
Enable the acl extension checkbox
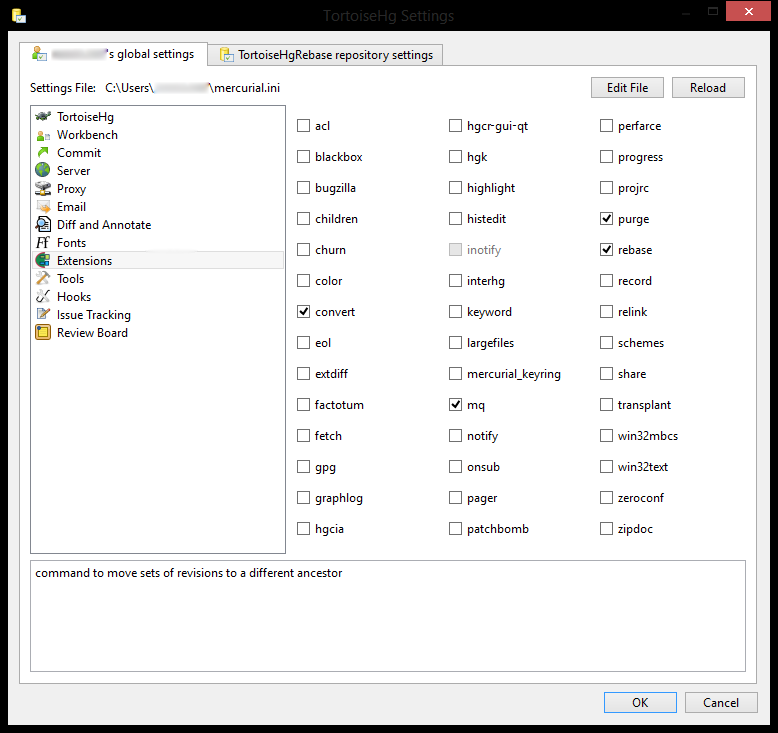[x=303, y=126]
